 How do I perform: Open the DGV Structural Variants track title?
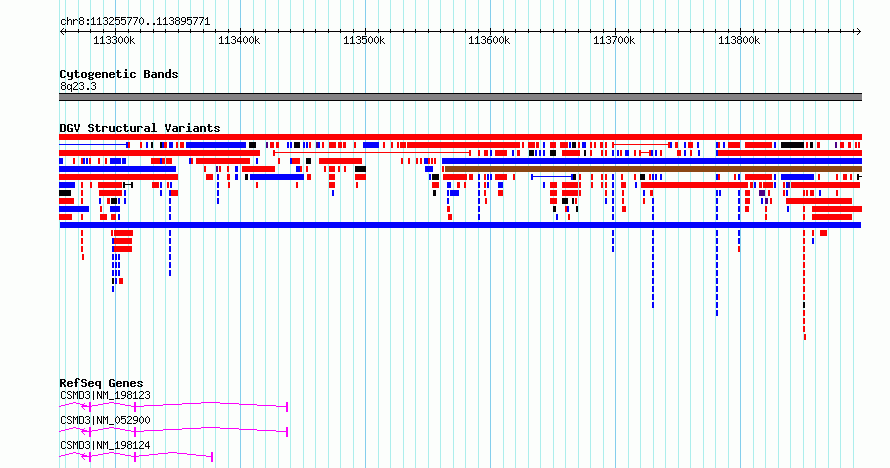(140, 128)
